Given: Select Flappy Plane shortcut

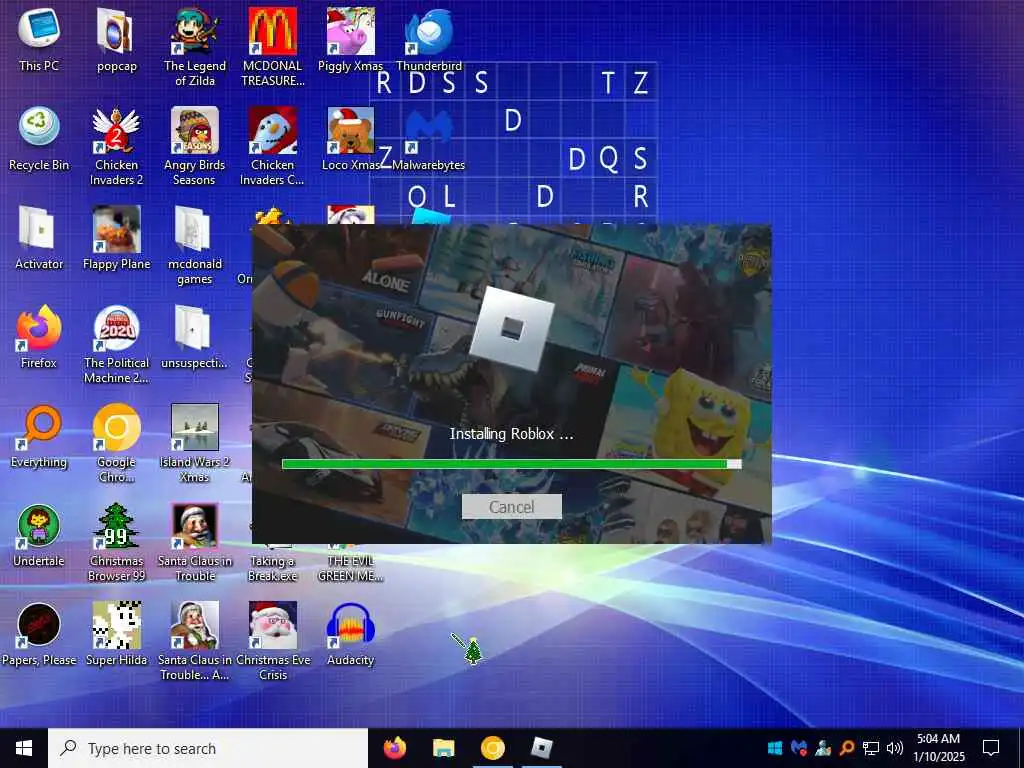Looking at the screenshot, I should [116, 238].
